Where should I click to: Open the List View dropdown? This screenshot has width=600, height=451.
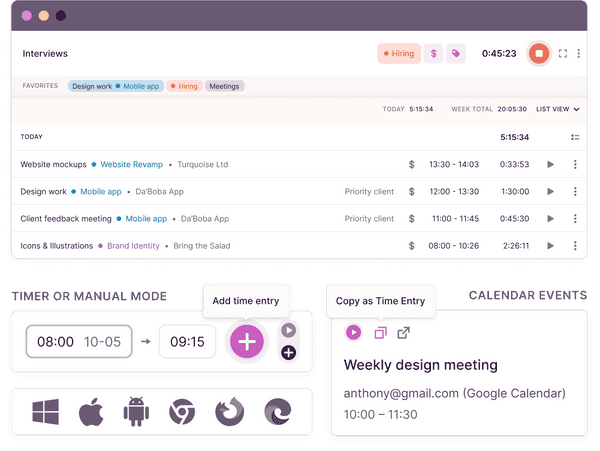pyautogui.click(x=558, y=109)
